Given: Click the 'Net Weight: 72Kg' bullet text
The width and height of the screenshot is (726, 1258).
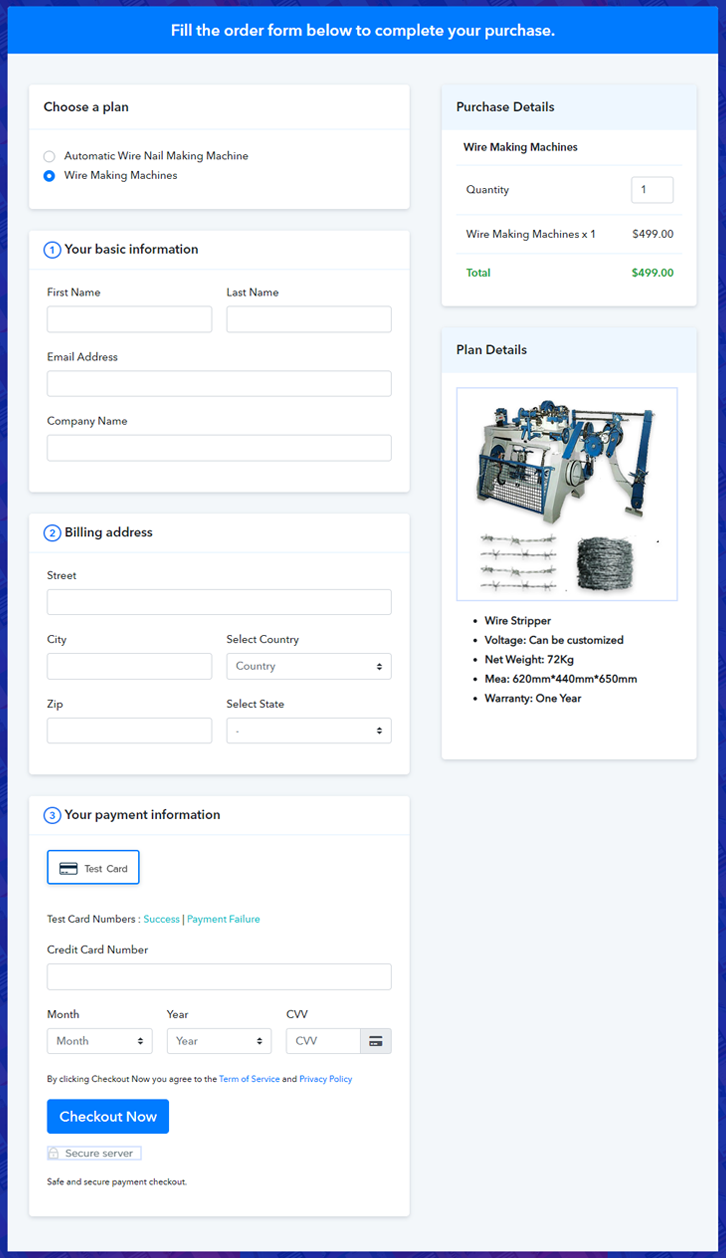Looking at the screenshot, I should [530, 660].
